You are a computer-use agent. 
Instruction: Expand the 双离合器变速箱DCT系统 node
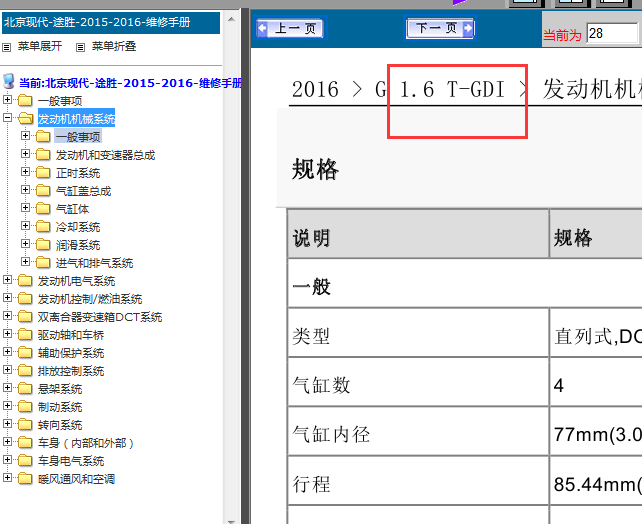click(7, 316)
